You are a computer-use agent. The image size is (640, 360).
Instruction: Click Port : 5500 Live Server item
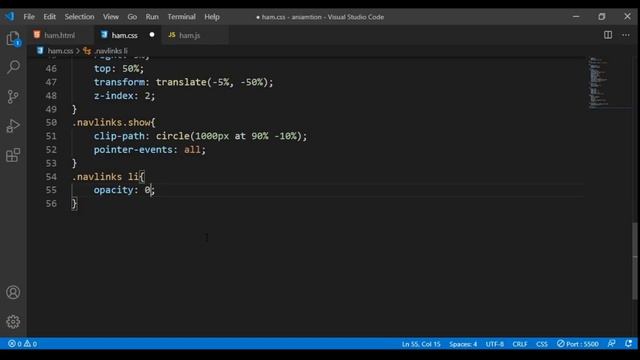coord(578,344)
